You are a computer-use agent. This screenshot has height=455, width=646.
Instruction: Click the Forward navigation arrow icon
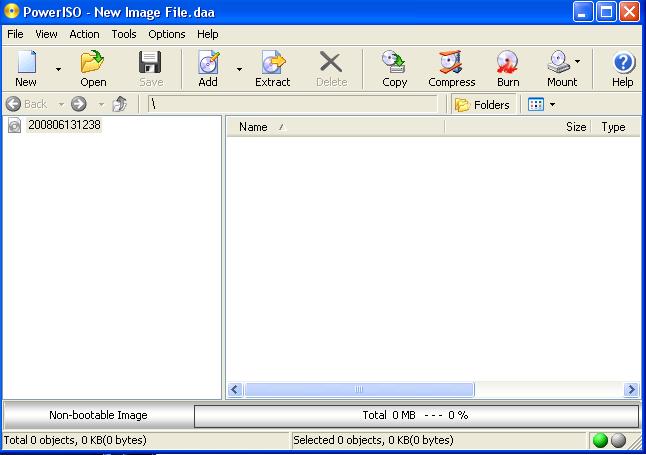click(79, 104)
